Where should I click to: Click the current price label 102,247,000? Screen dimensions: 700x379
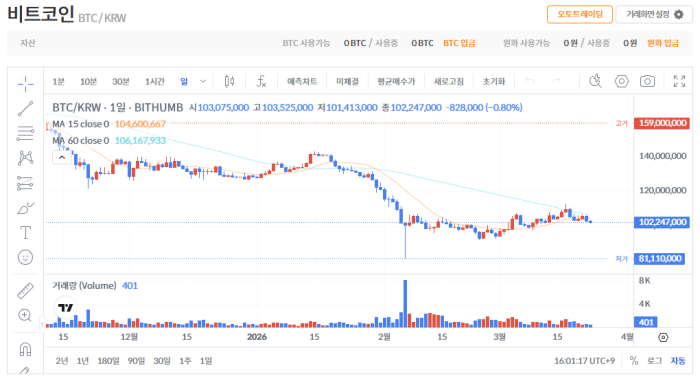(x=661, y=222)
